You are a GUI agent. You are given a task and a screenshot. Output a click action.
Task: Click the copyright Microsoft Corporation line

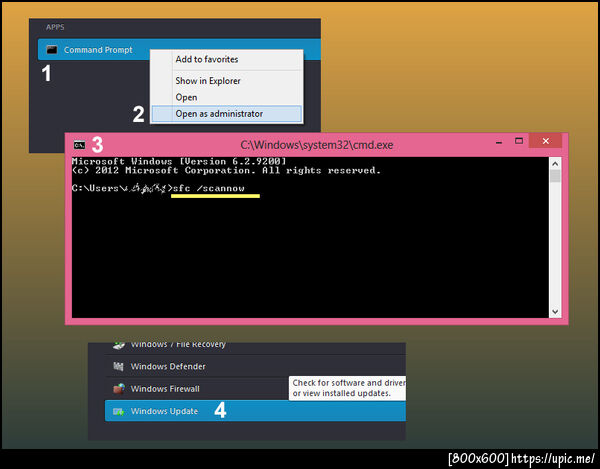pyautogui.click(x=226, y=170)
